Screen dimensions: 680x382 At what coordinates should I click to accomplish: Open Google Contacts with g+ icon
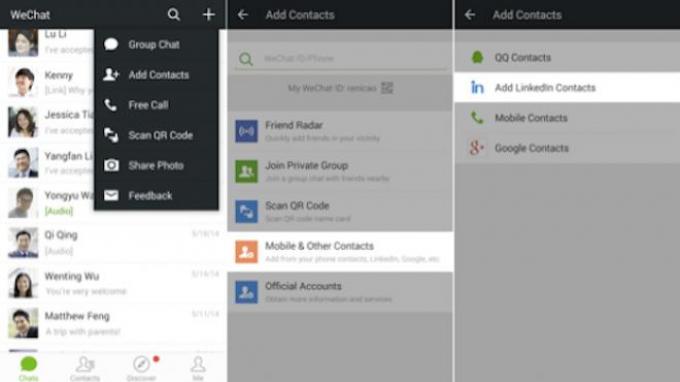click(567, 148)
